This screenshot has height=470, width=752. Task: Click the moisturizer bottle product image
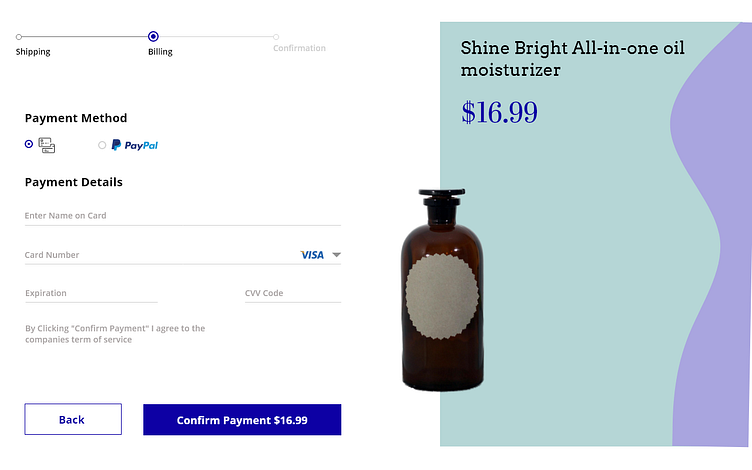click(439, 292)
